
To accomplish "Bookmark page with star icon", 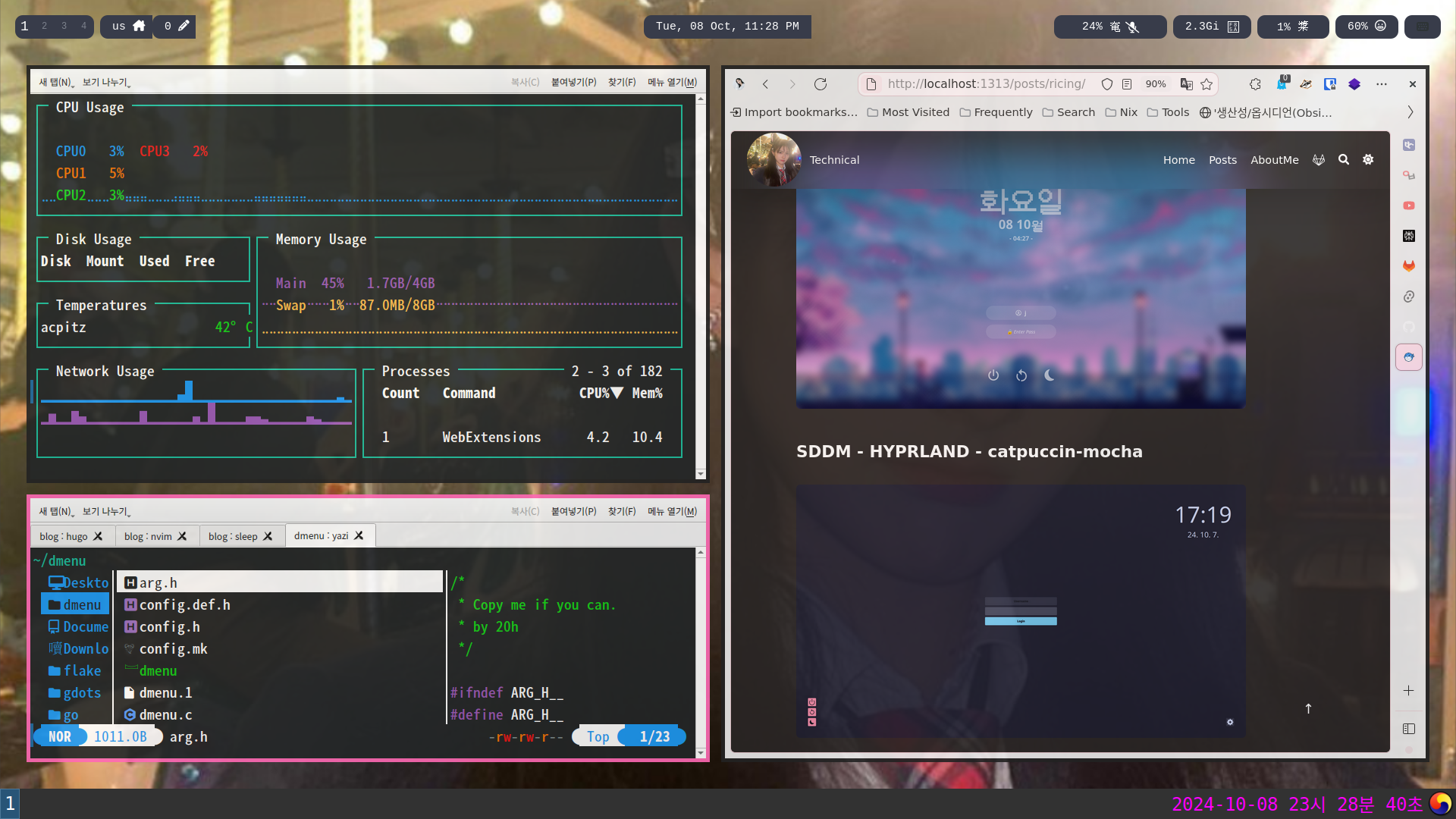I will click(1207, 84).
